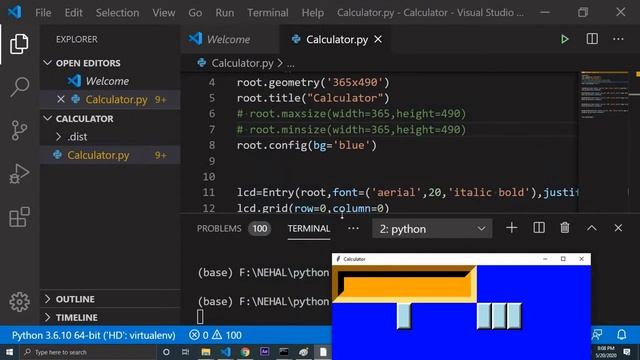Open the Source Control view
Screen dimensions: 640x360
tap(19, 131)
